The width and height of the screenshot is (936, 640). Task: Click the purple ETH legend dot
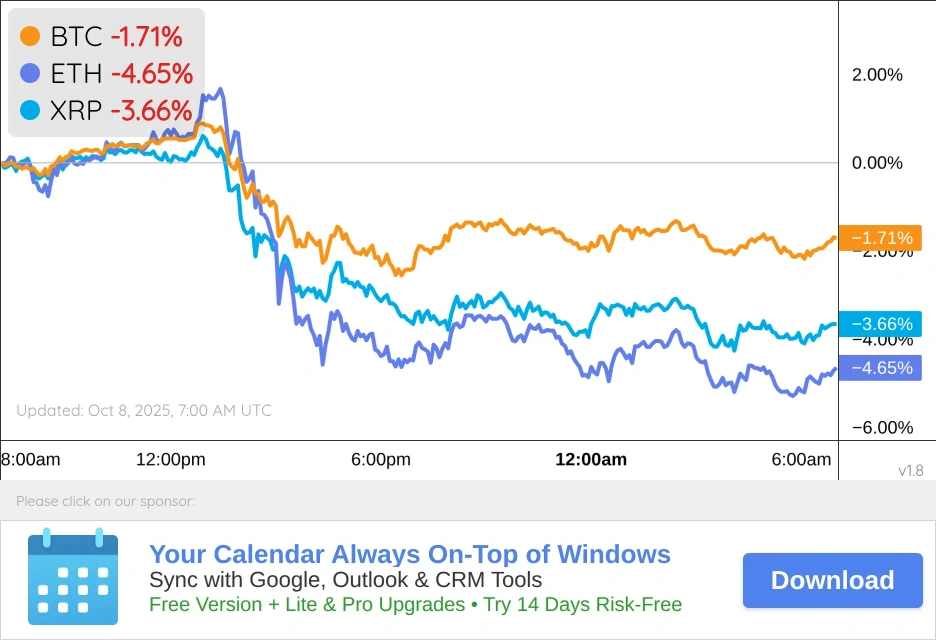[30, 73]
